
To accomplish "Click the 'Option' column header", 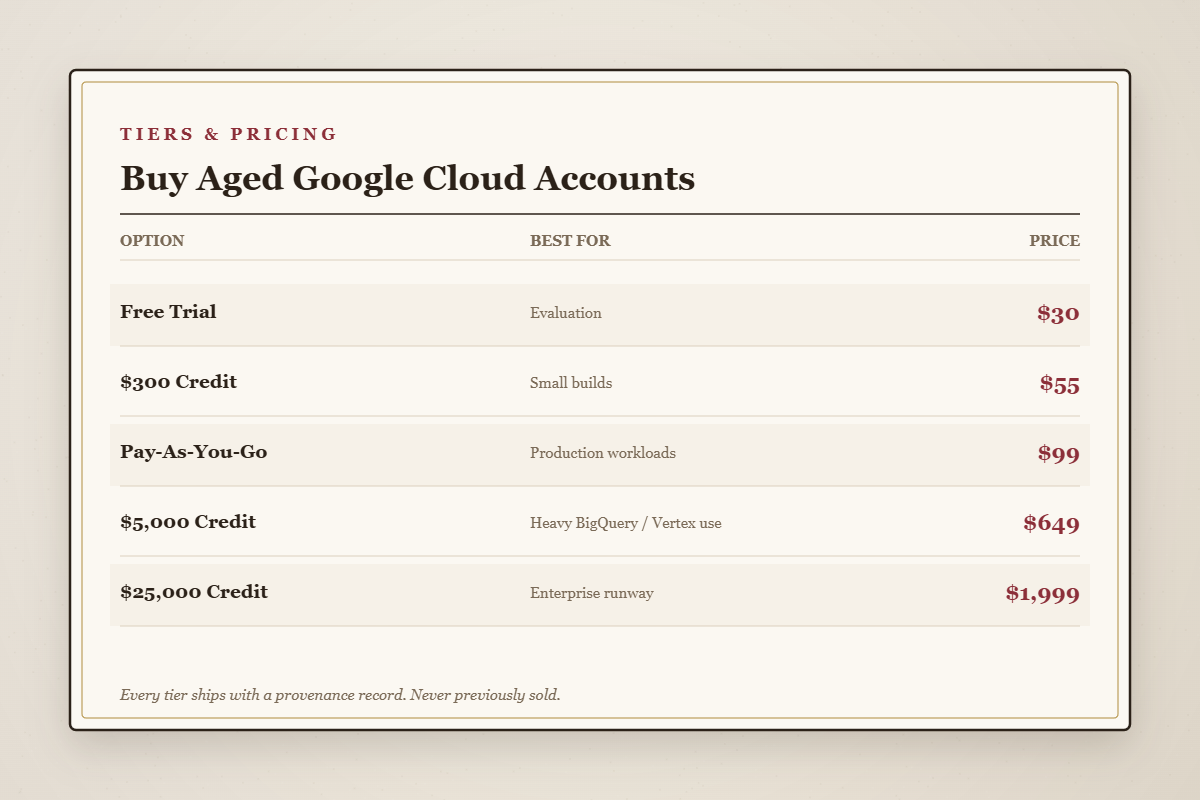I will pos(152,241).
